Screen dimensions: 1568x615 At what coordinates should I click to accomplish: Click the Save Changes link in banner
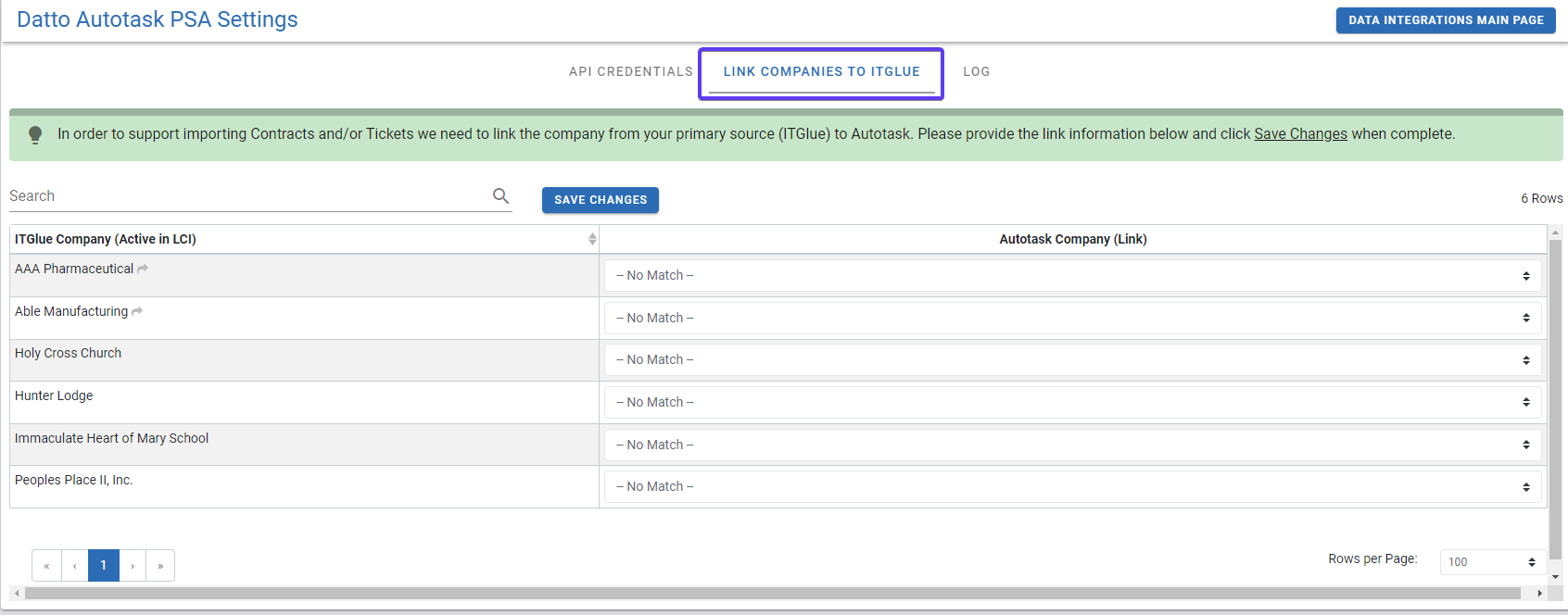click(x=1300, y=134)
